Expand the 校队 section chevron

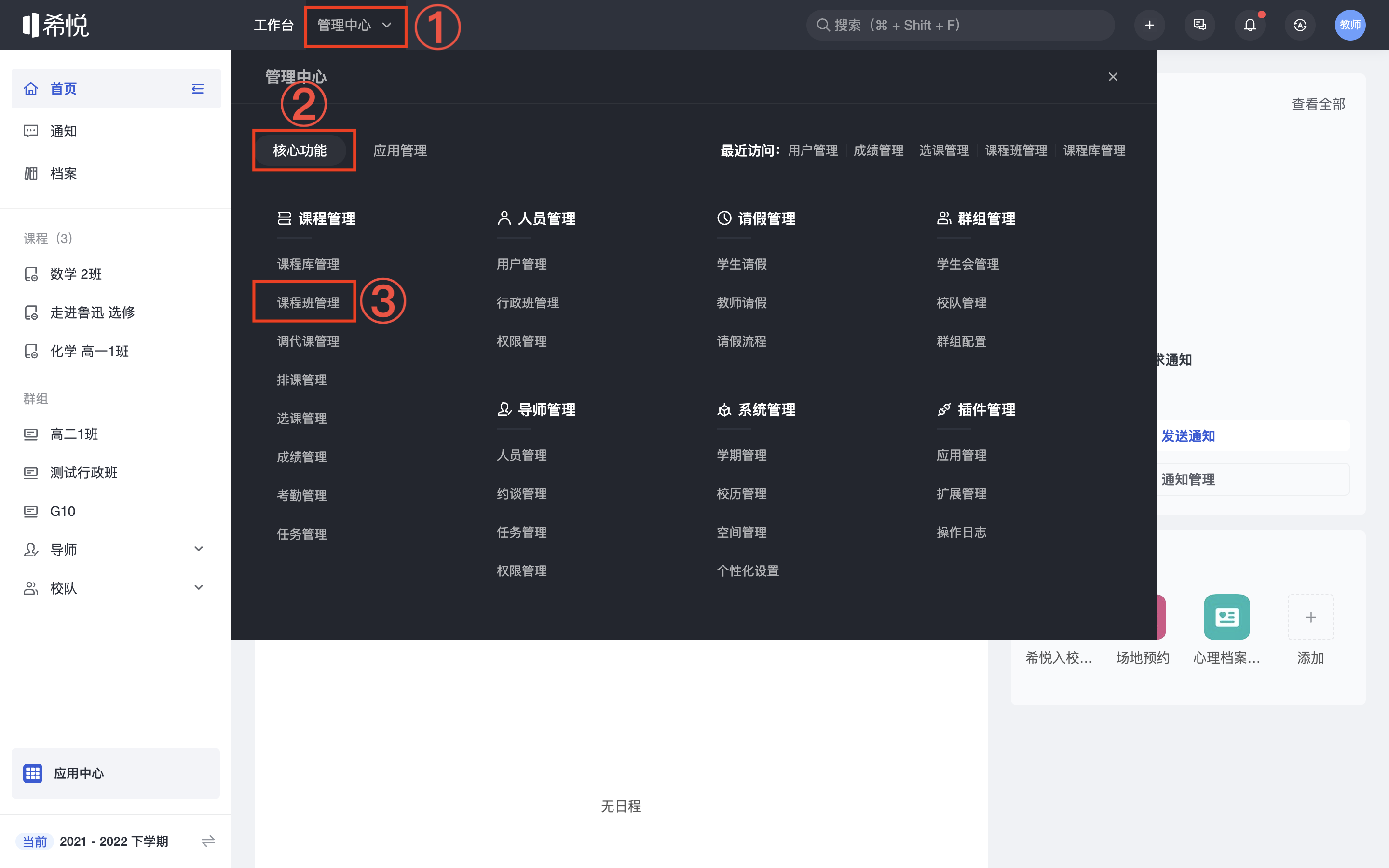click(x=199, y=588)
